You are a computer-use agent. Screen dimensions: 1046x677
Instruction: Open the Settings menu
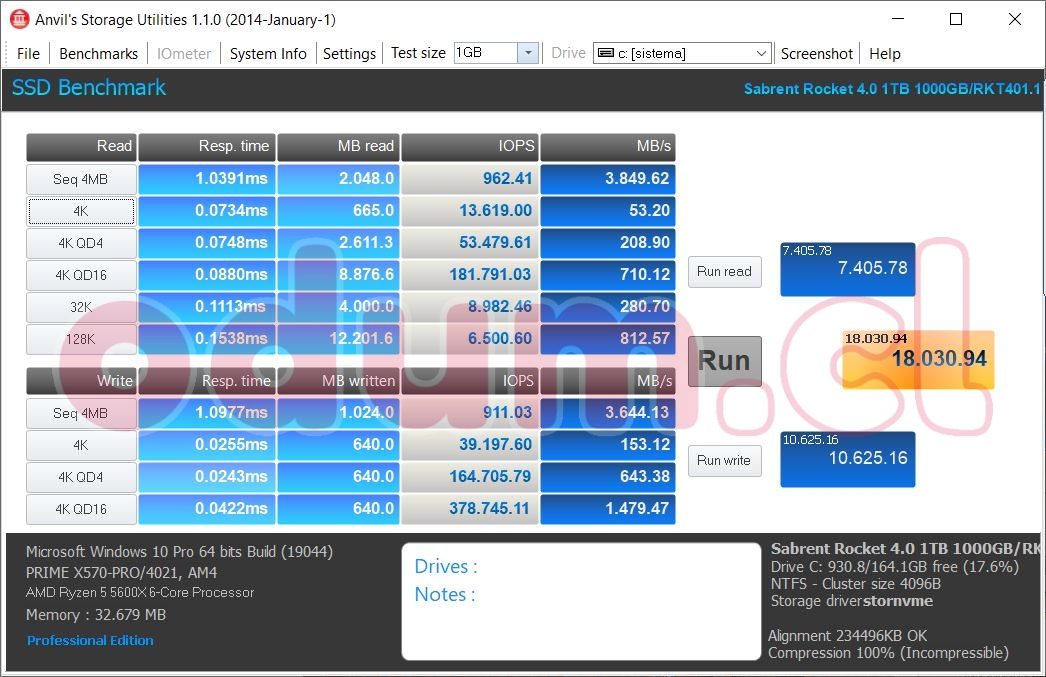click(349, 54)
